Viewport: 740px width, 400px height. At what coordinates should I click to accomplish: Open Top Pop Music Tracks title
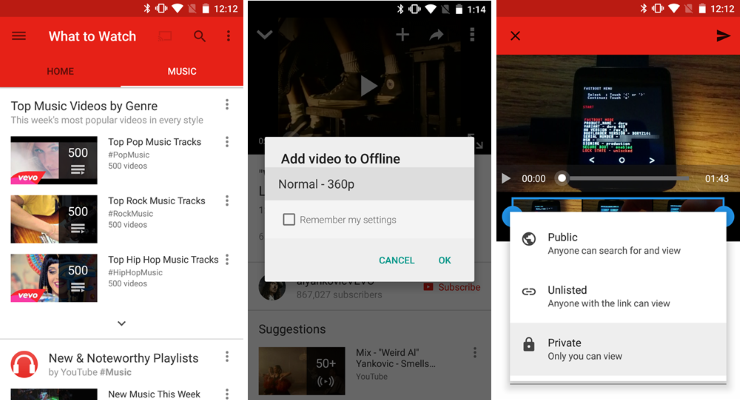pos(155,142)
